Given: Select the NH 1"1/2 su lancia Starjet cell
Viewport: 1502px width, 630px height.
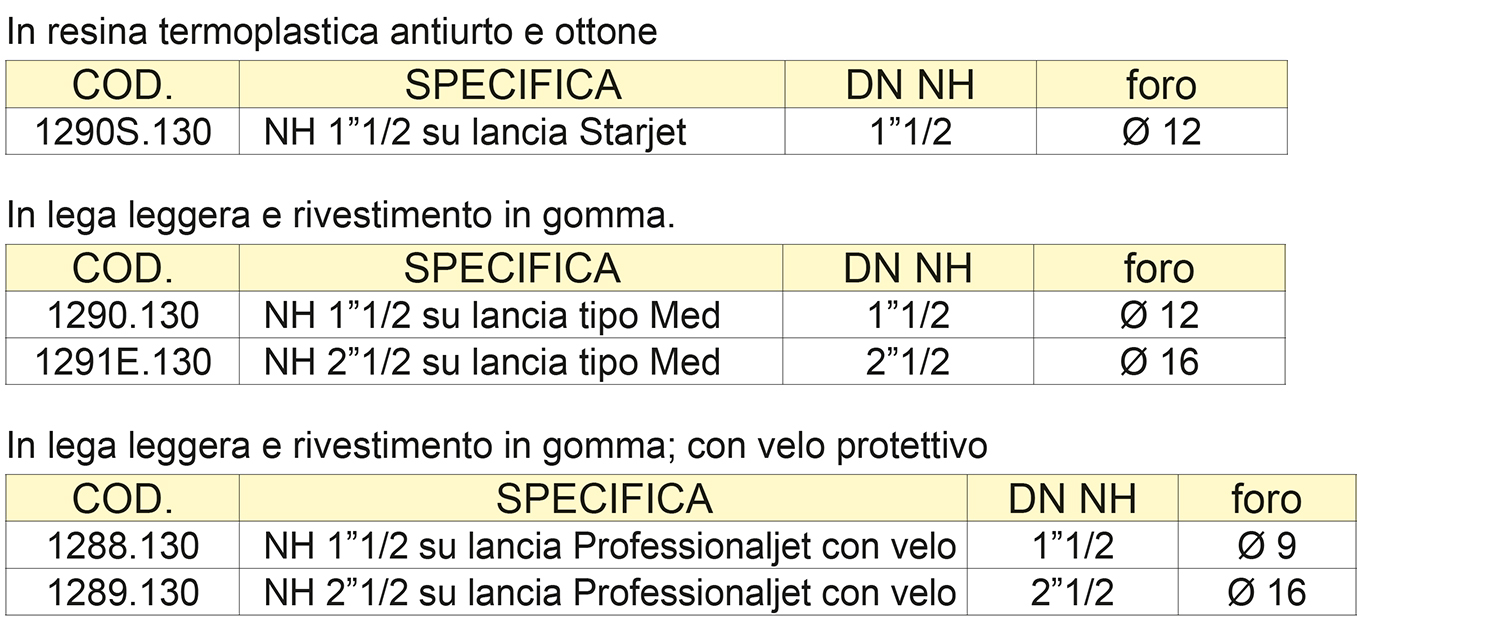Looking at the screenshot, I should [x=475, y=132].
